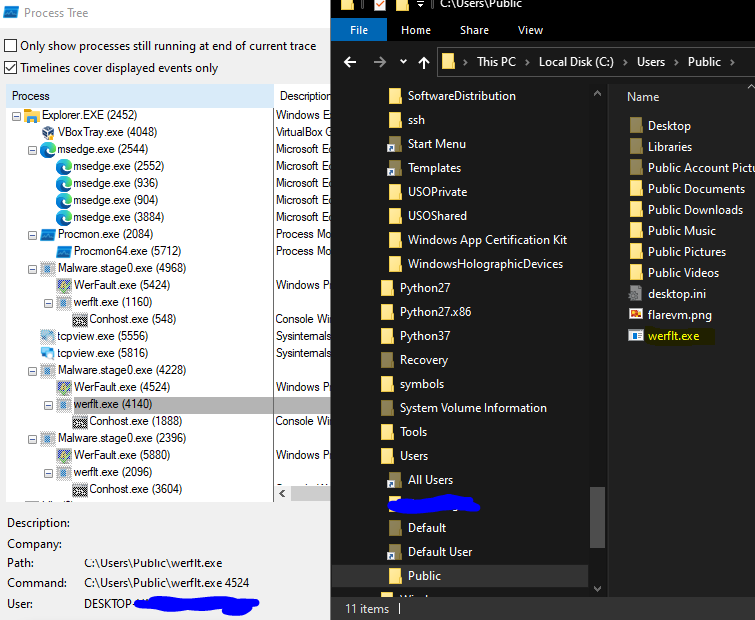Click navigation pane scroll down arrow
This screenshot has height=620, width=755.
coord(597,588)
